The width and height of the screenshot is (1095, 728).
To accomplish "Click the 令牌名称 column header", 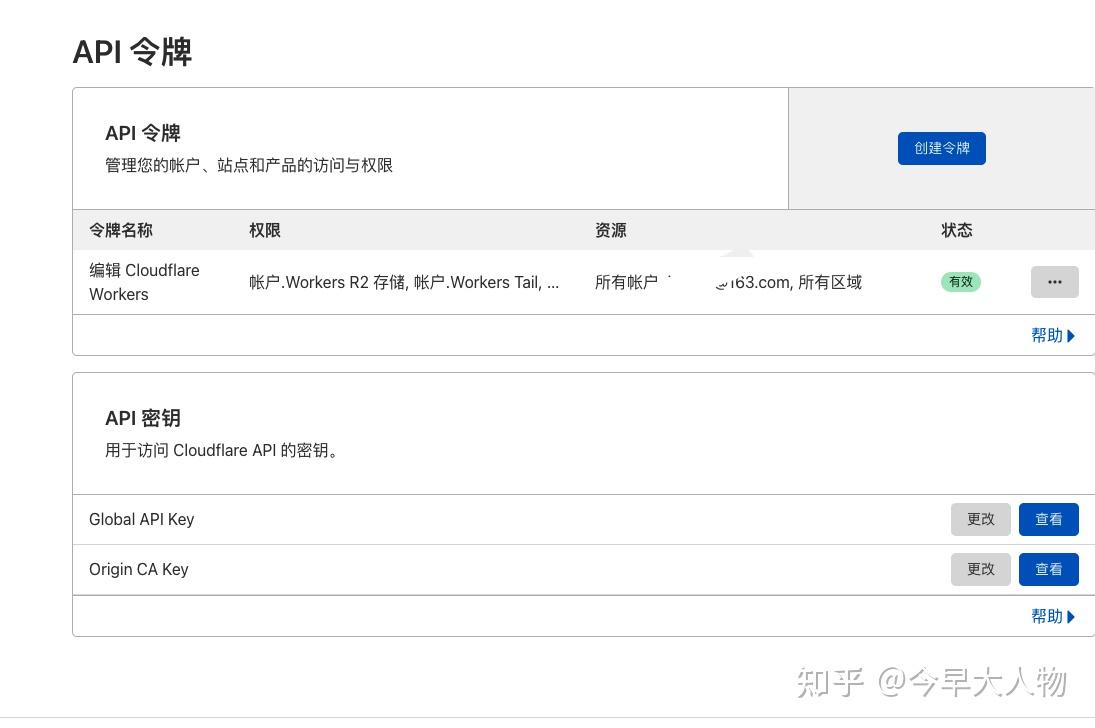I will [120, 230].
